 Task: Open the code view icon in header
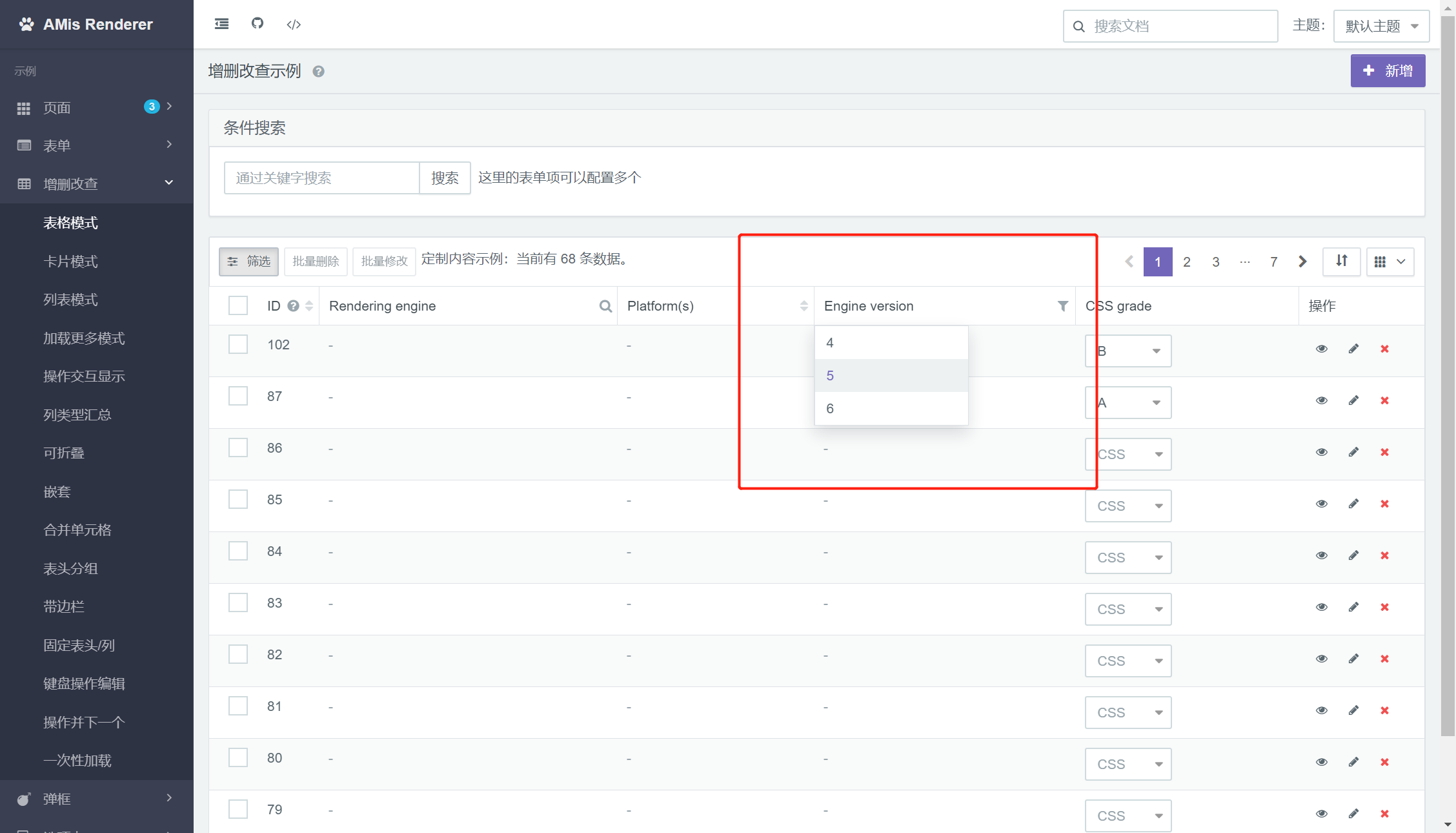point(294,25)
